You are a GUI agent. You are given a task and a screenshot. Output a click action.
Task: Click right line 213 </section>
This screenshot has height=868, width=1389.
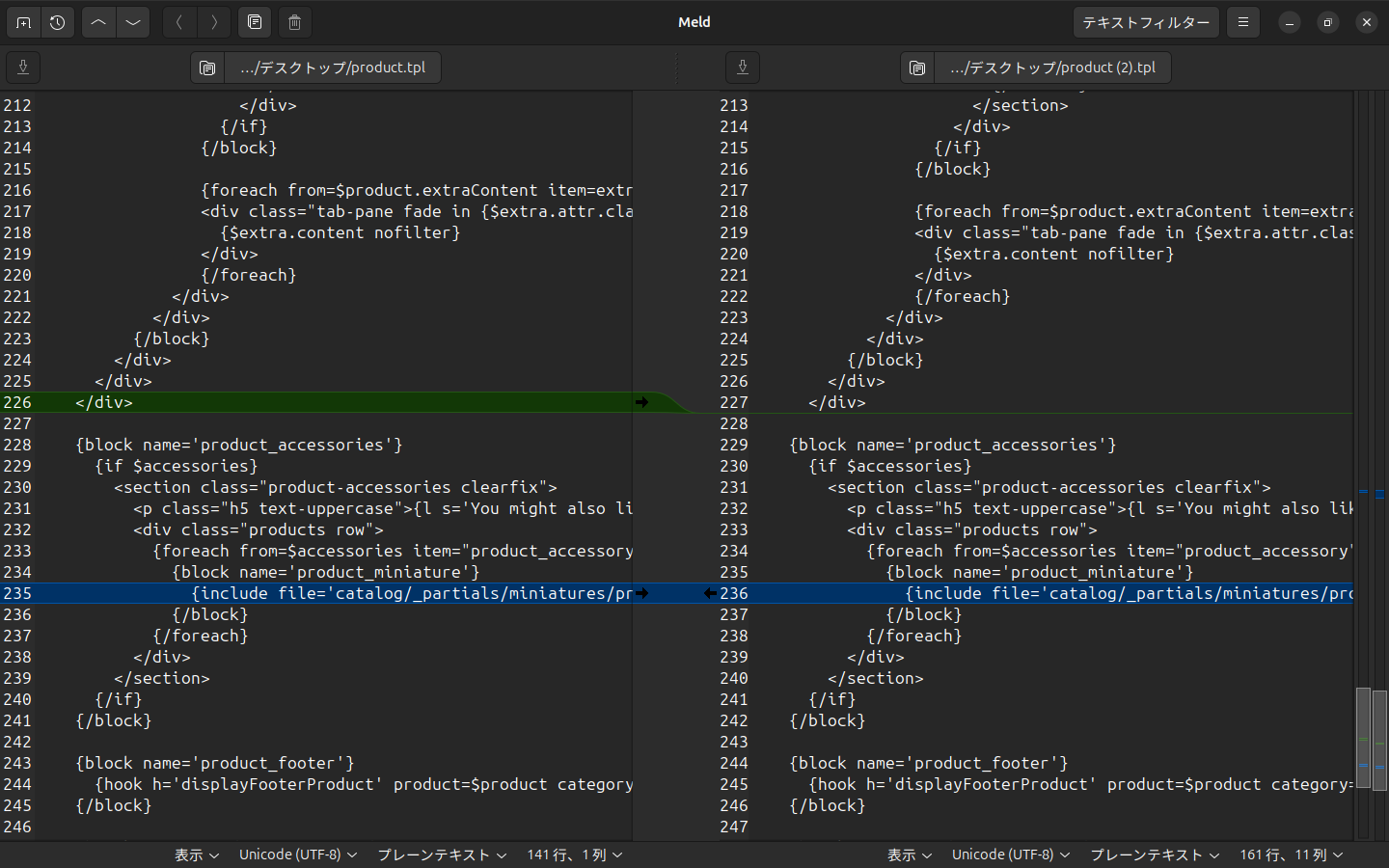[x=1021, y=105]
